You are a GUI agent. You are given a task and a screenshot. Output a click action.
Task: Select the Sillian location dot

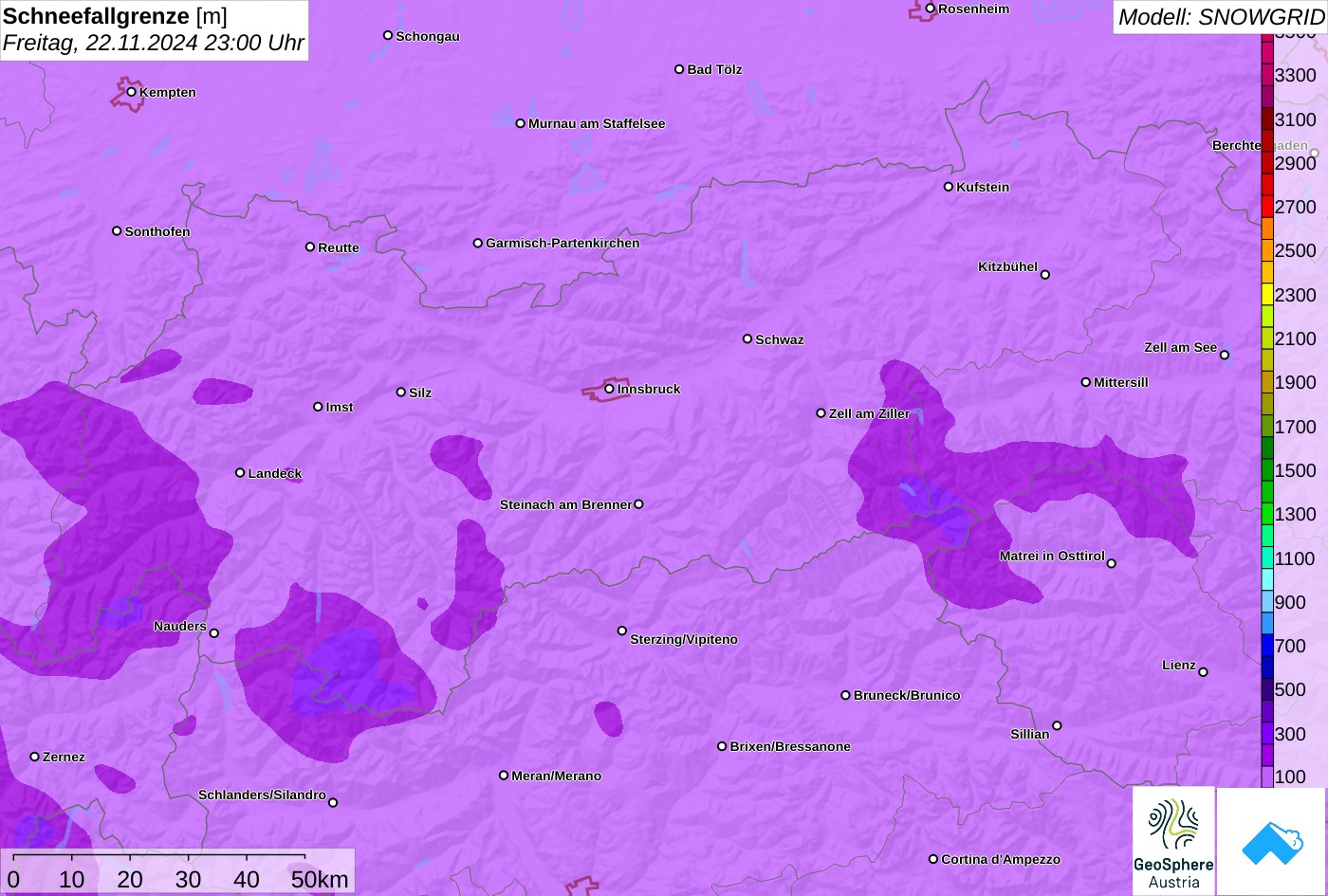1057,726
